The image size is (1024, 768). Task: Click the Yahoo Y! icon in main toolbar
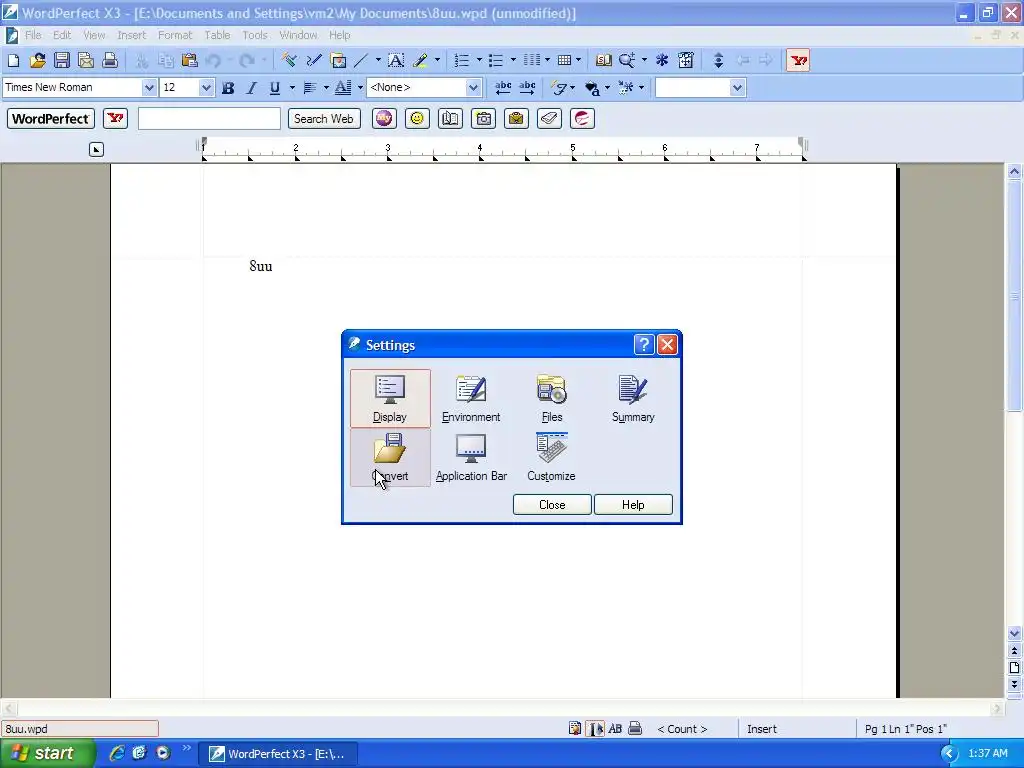797,61
